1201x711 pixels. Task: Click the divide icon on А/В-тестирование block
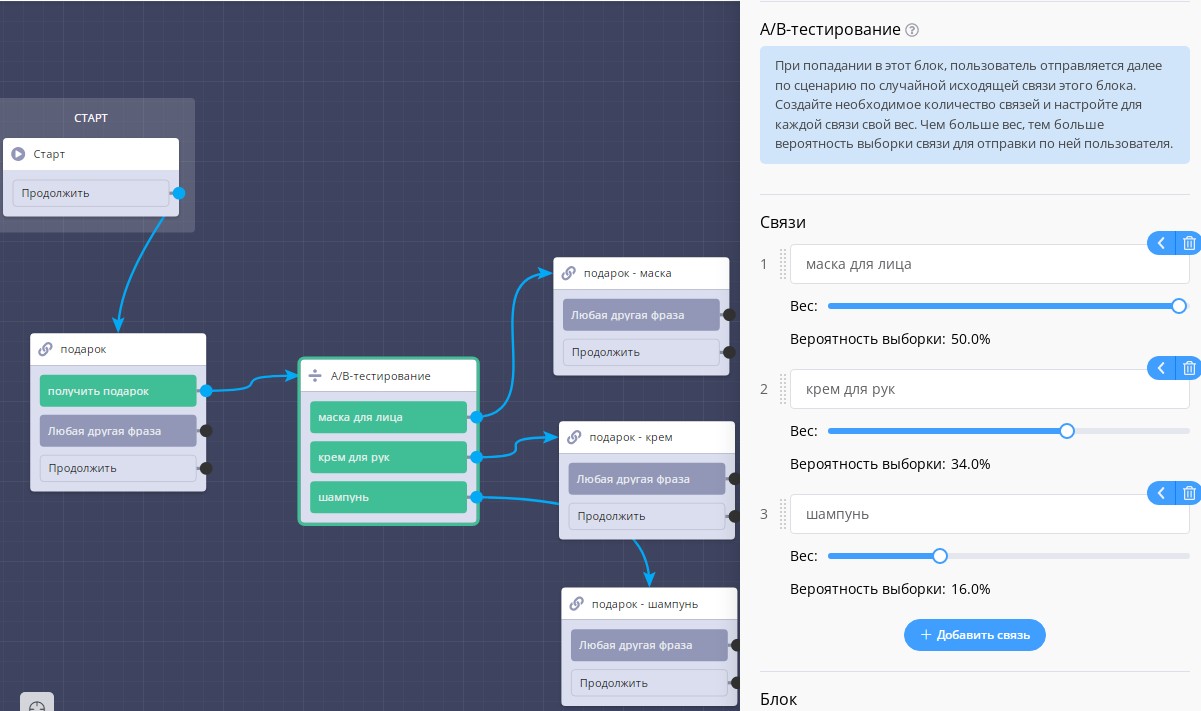(x=314, y=376)
